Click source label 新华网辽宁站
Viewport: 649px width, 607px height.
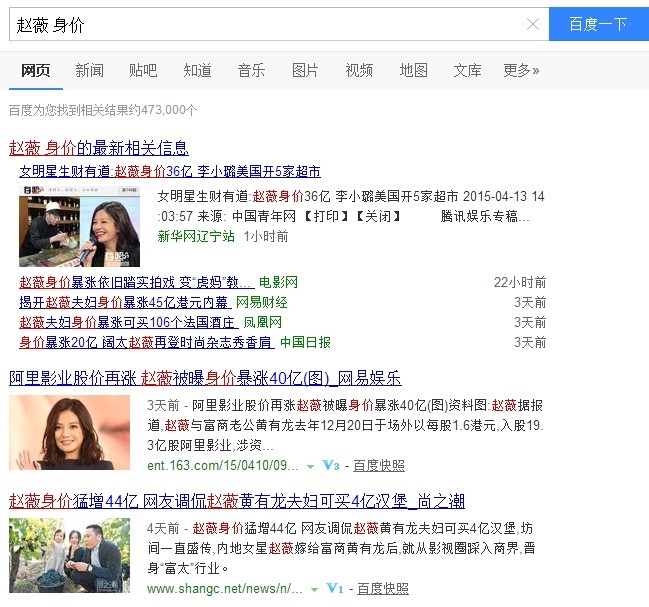pos(196,236)
